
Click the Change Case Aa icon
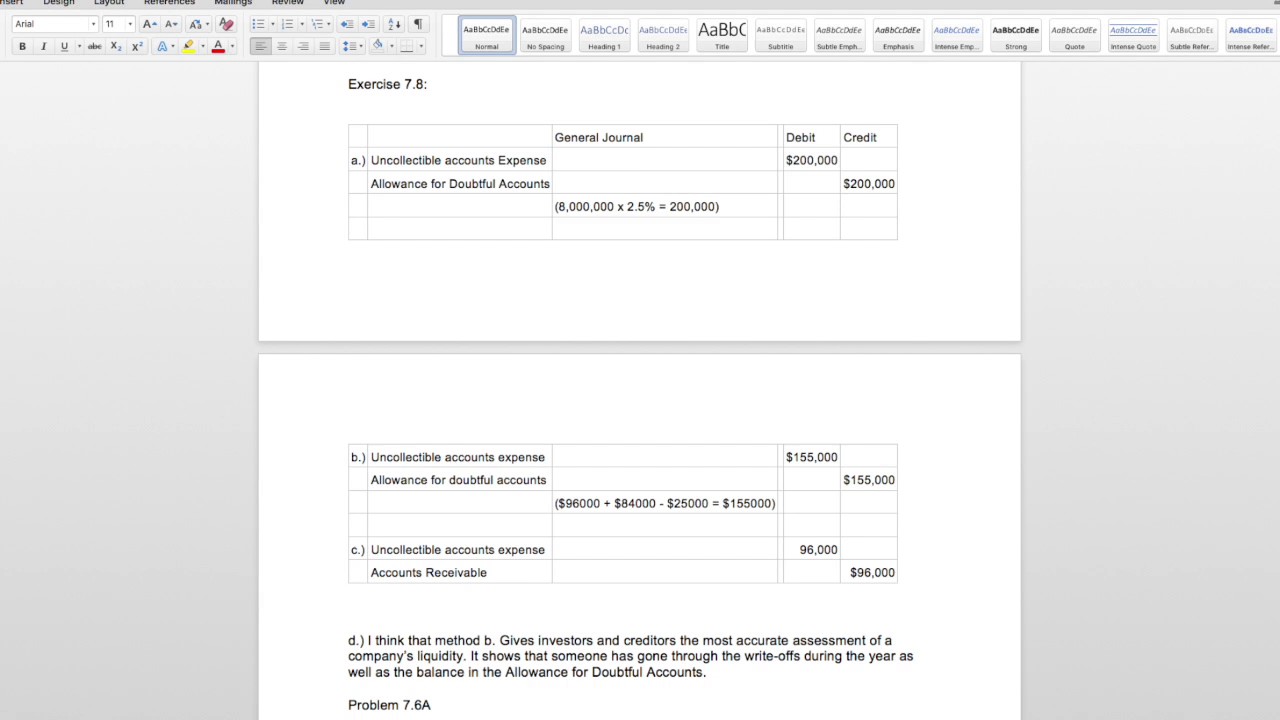(x=195, y=24)
